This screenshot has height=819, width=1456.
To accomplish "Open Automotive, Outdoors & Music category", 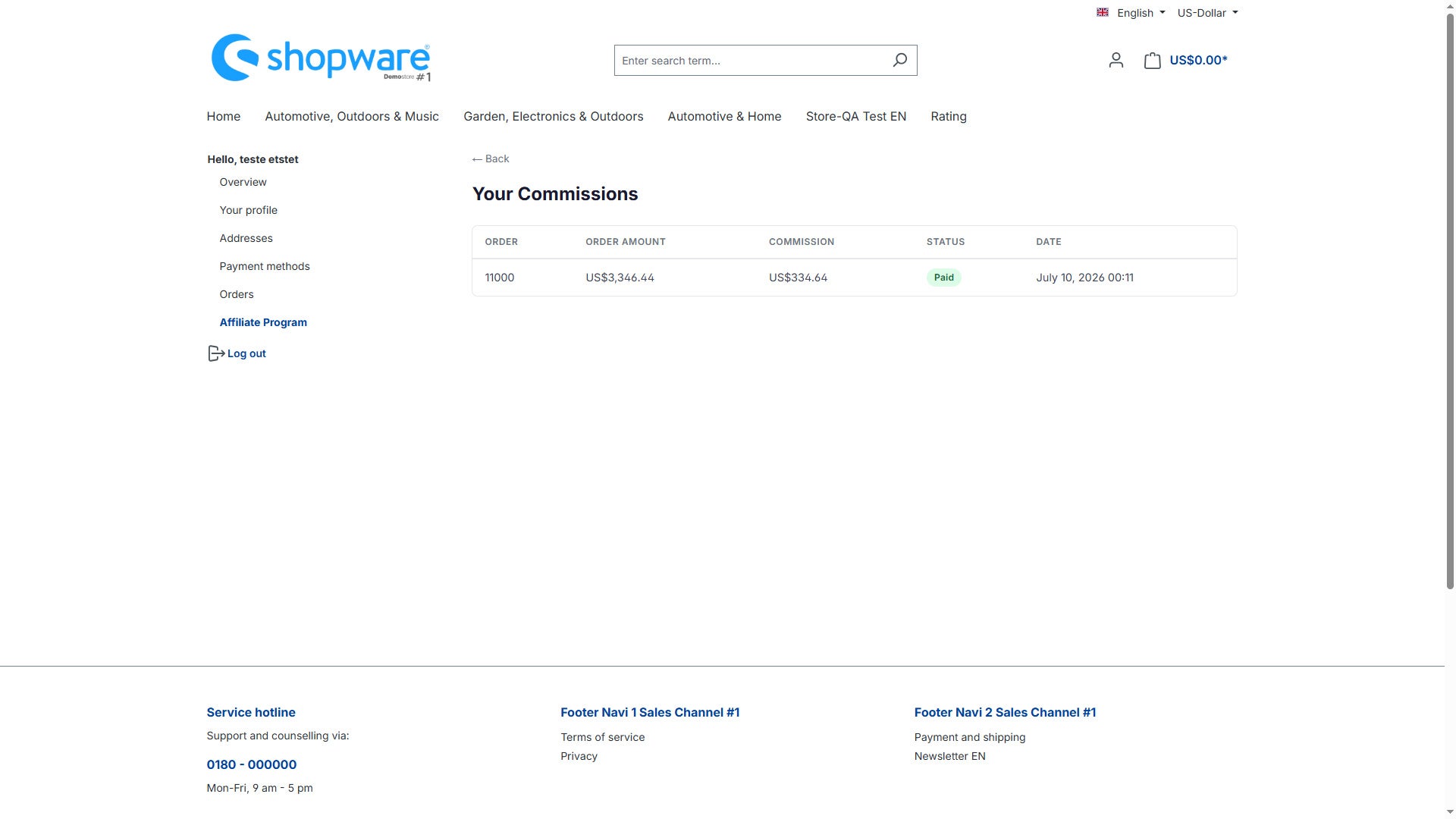I will pyautogui.click(x=352, y=116).
